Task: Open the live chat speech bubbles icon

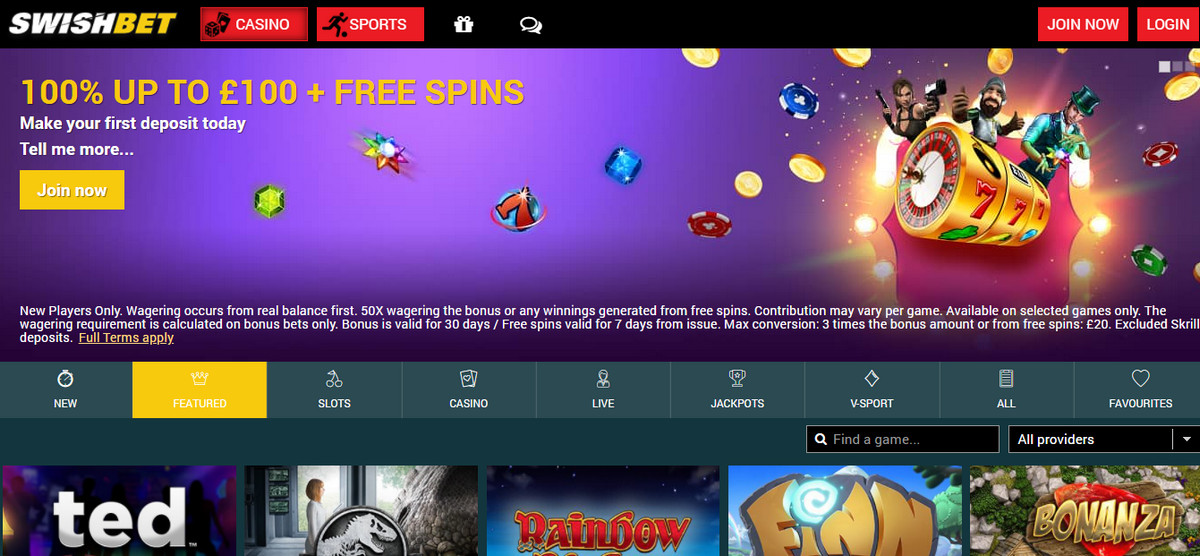Action: [x=531, y=25]
